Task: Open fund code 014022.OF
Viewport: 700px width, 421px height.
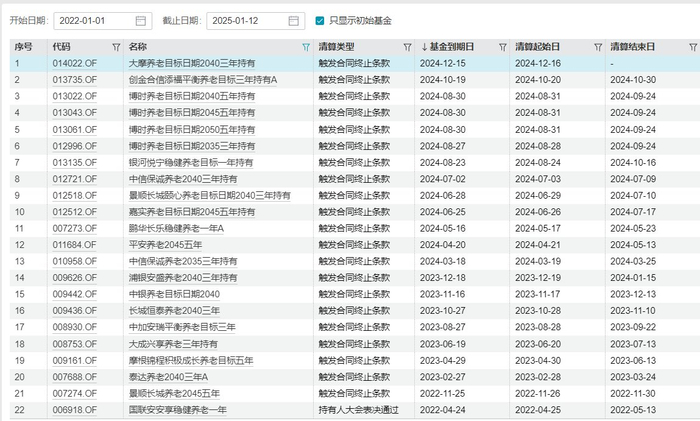Action: [75, 63]
